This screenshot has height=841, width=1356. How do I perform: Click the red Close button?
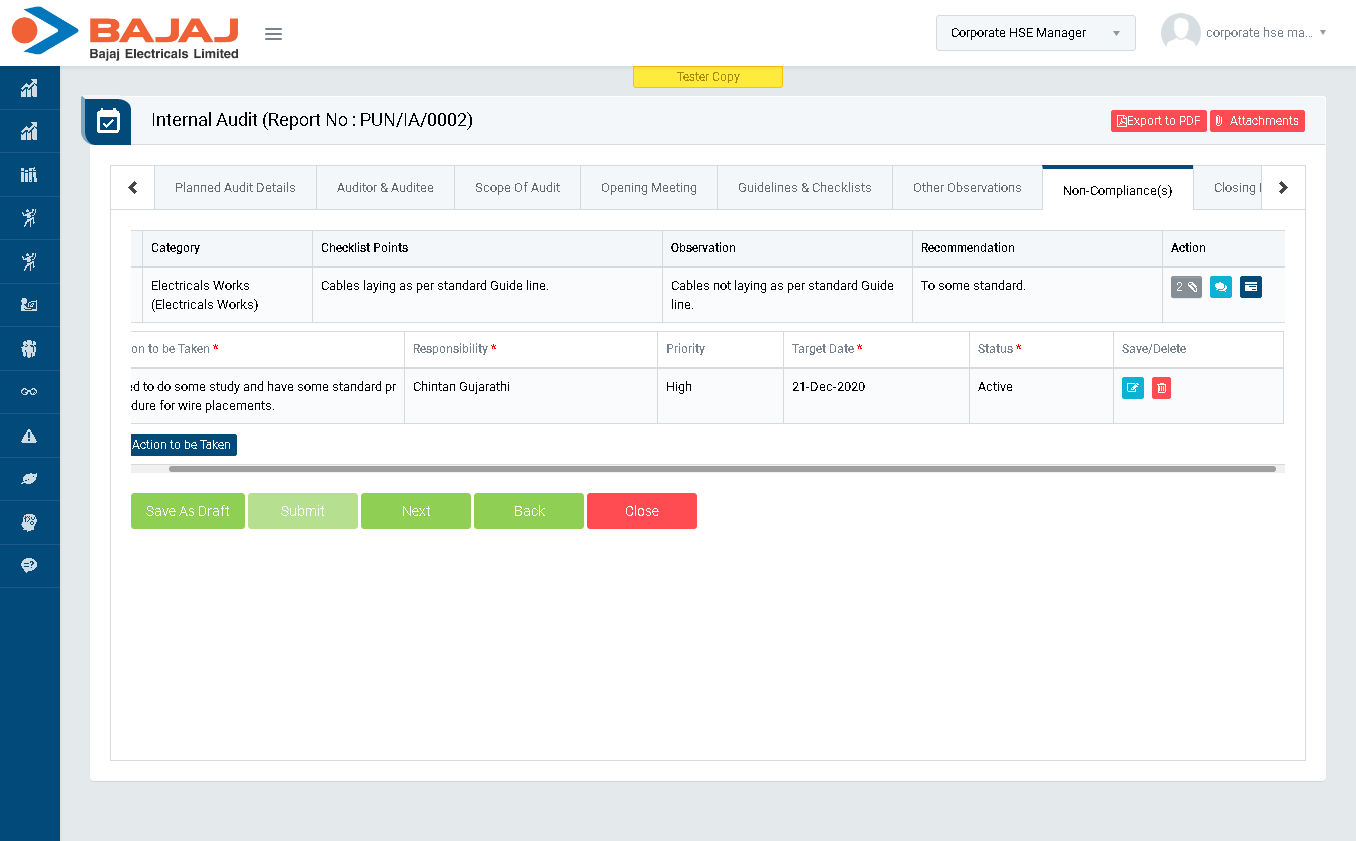[x=641, y=511]
